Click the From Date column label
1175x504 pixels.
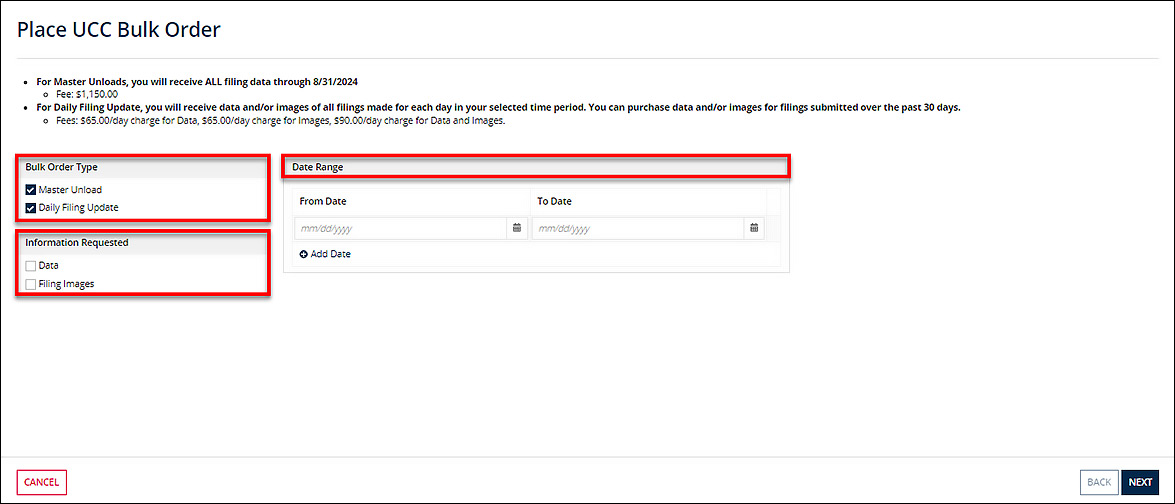[323, 201]
